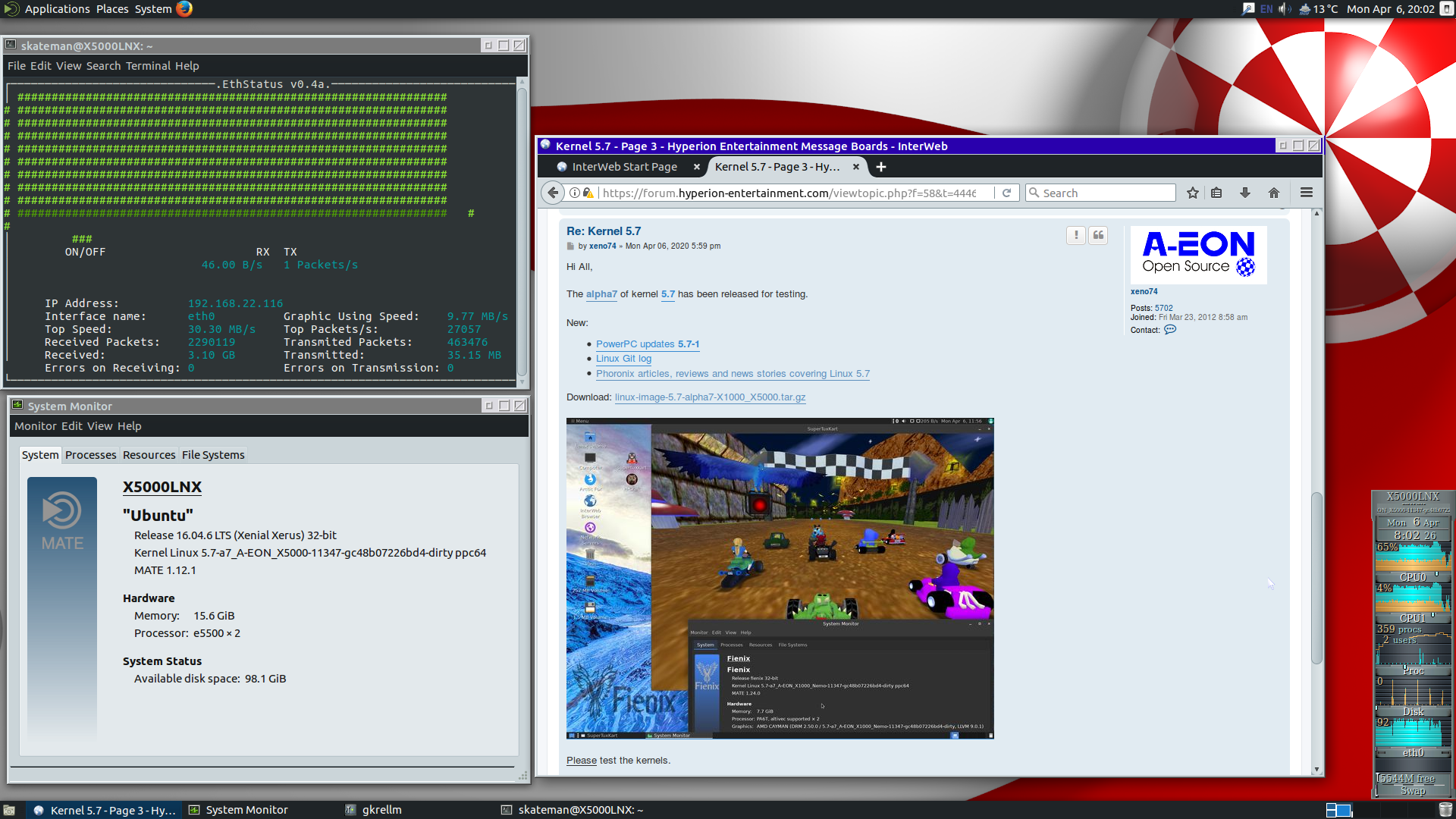
Task: Open Applications menu in top panel
Action: coord(57,9)
